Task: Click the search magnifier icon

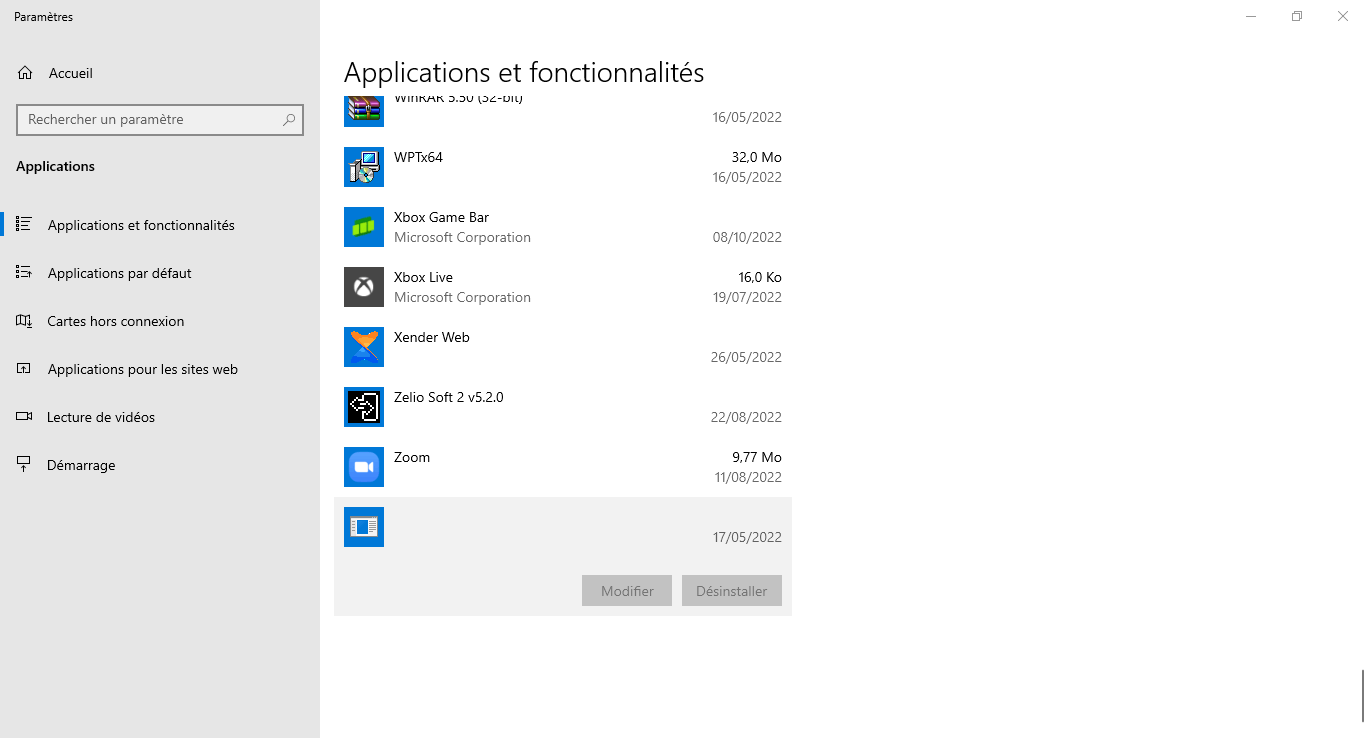Action: [x=289, y=120]
